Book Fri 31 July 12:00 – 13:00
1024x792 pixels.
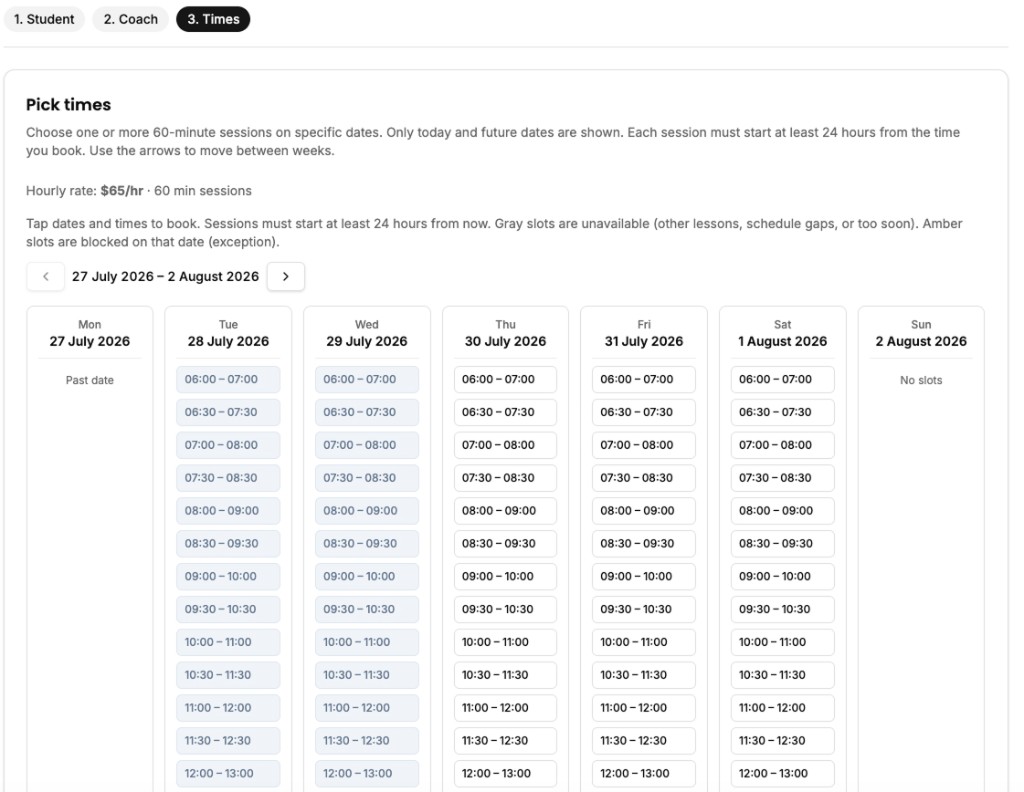click(644, 774)
